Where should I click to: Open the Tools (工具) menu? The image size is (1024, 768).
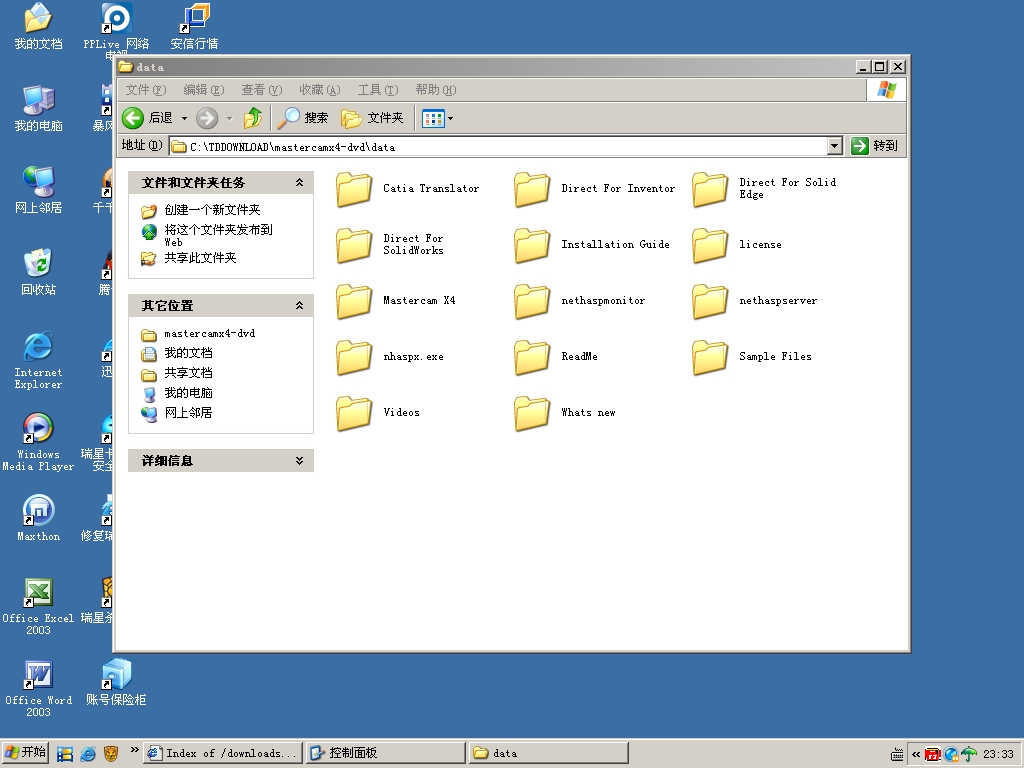click(377, 90)
